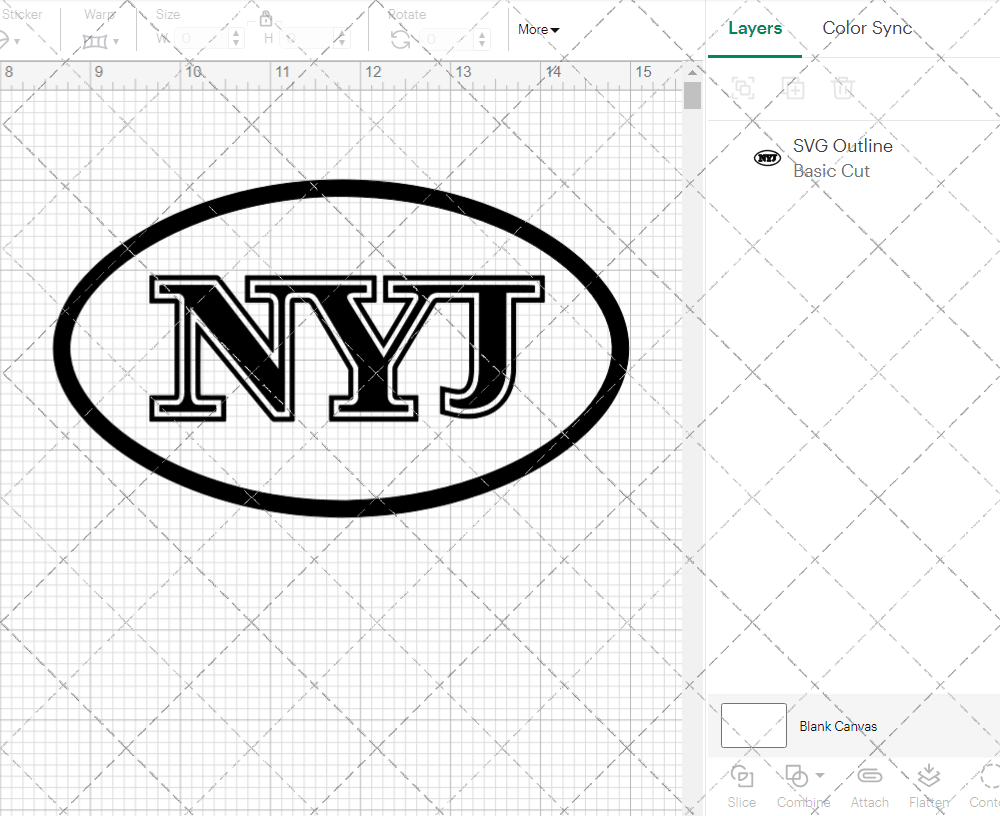Screen dimensions: 1000x816
Task: Click the Blank Canvas swatch
Action: pyautogui.click(x=753, y=725)
